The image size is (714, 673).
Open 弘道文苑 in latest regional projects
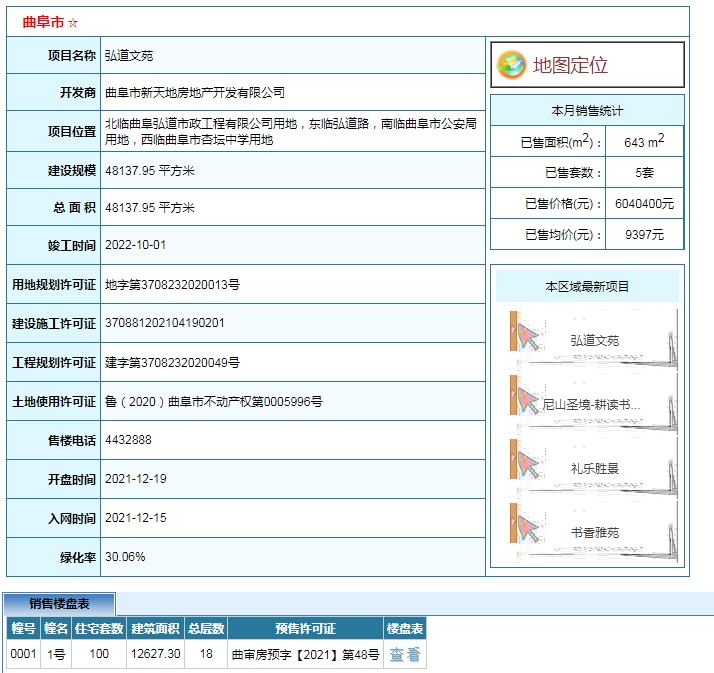tap(594, 341)
